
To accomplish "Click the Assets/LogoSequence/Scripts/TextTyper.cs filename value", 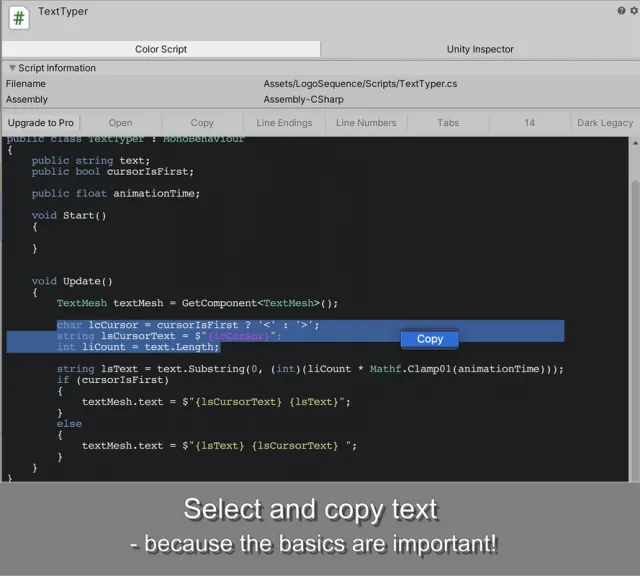I will coord(360,84).
